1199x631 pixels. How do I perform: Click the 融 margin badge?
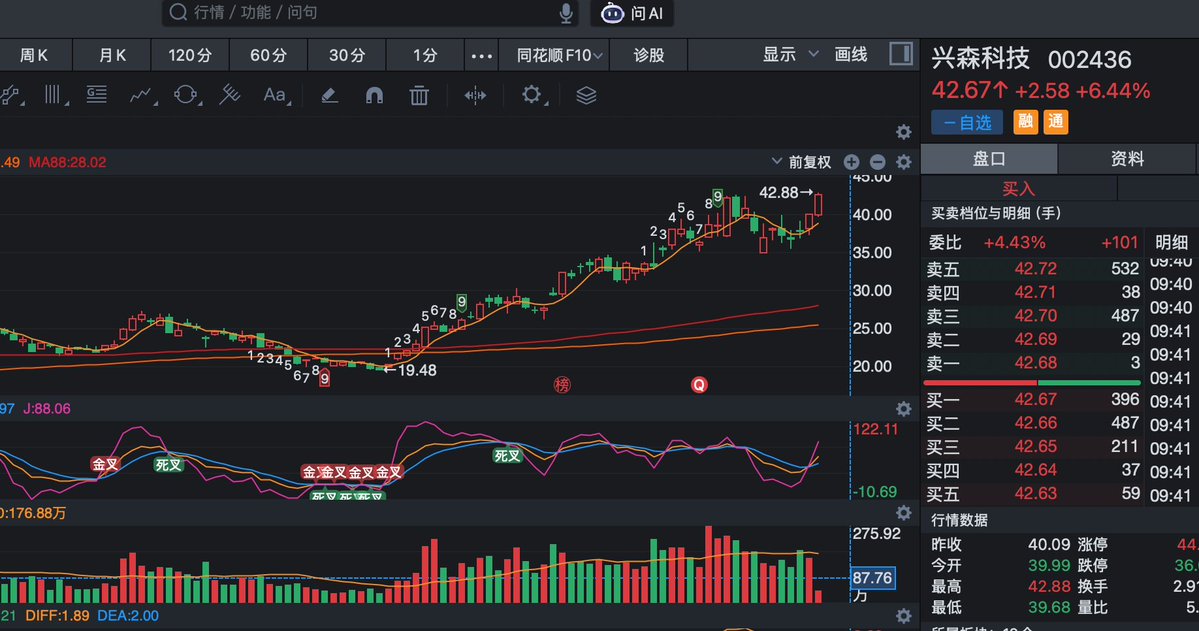click(x=1025, y=122)
